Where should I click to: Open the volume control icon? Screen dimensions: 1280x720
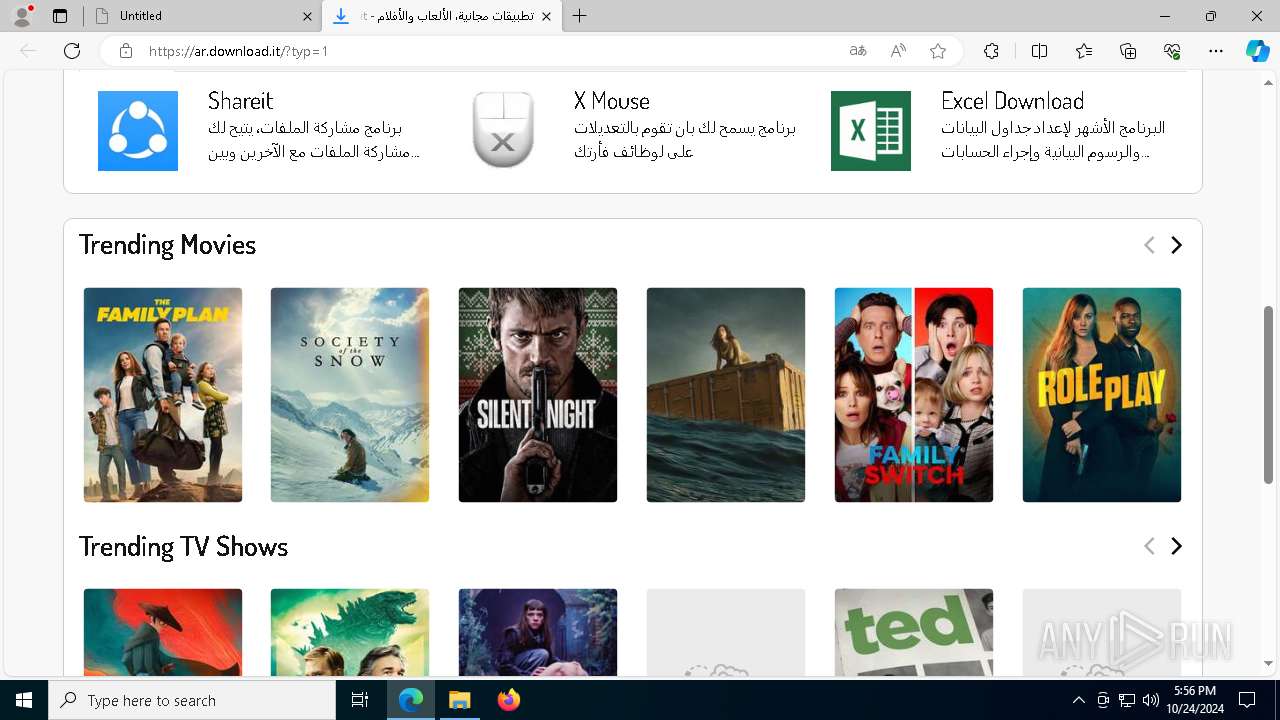point(1151,700)
